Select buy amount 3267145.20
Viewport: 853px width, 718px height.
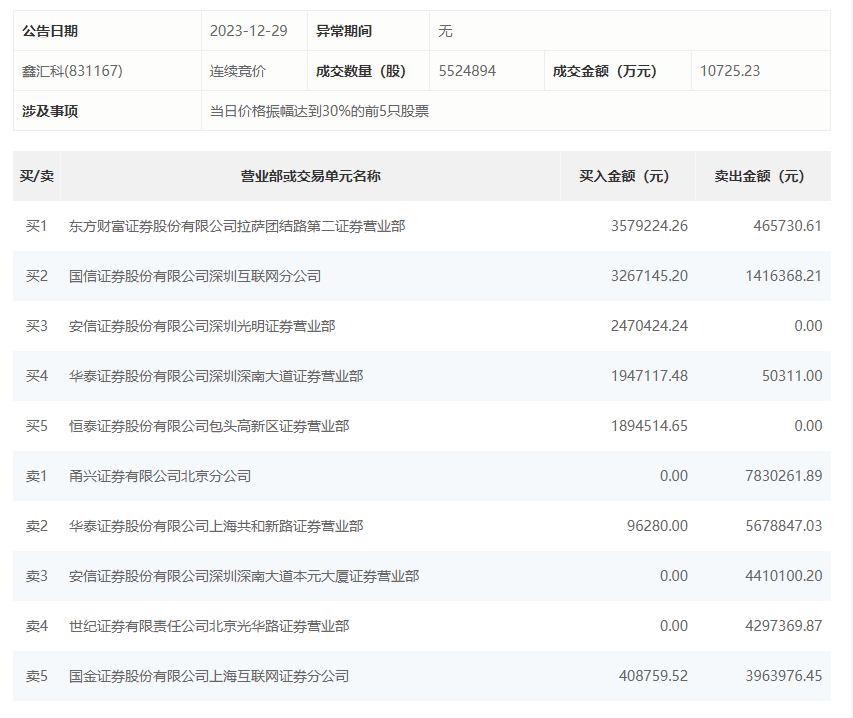tap(649, 276)
